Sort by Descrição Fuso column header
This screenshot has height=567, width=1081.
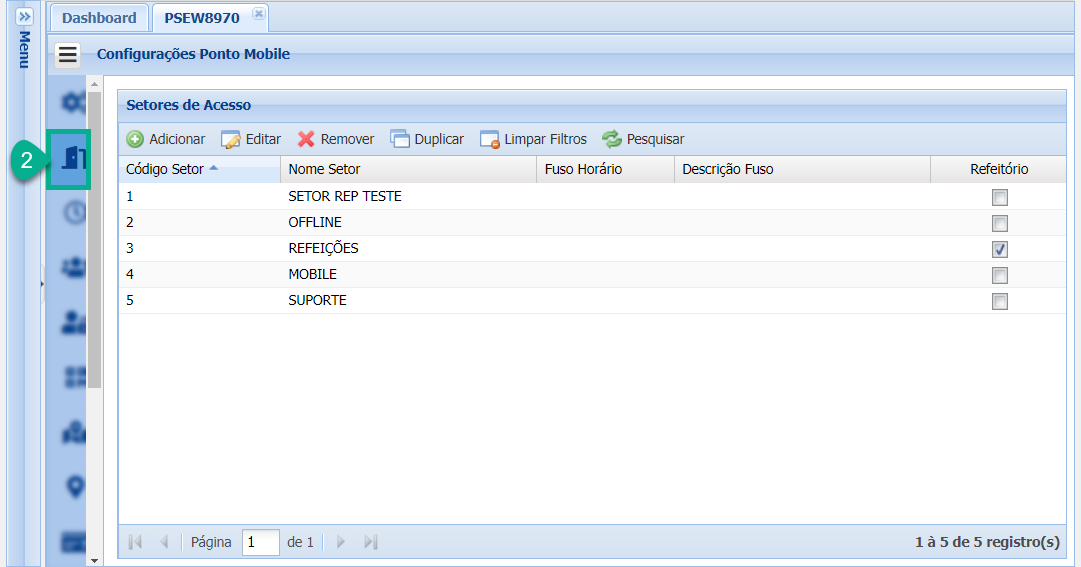click(x=802, y=169)
